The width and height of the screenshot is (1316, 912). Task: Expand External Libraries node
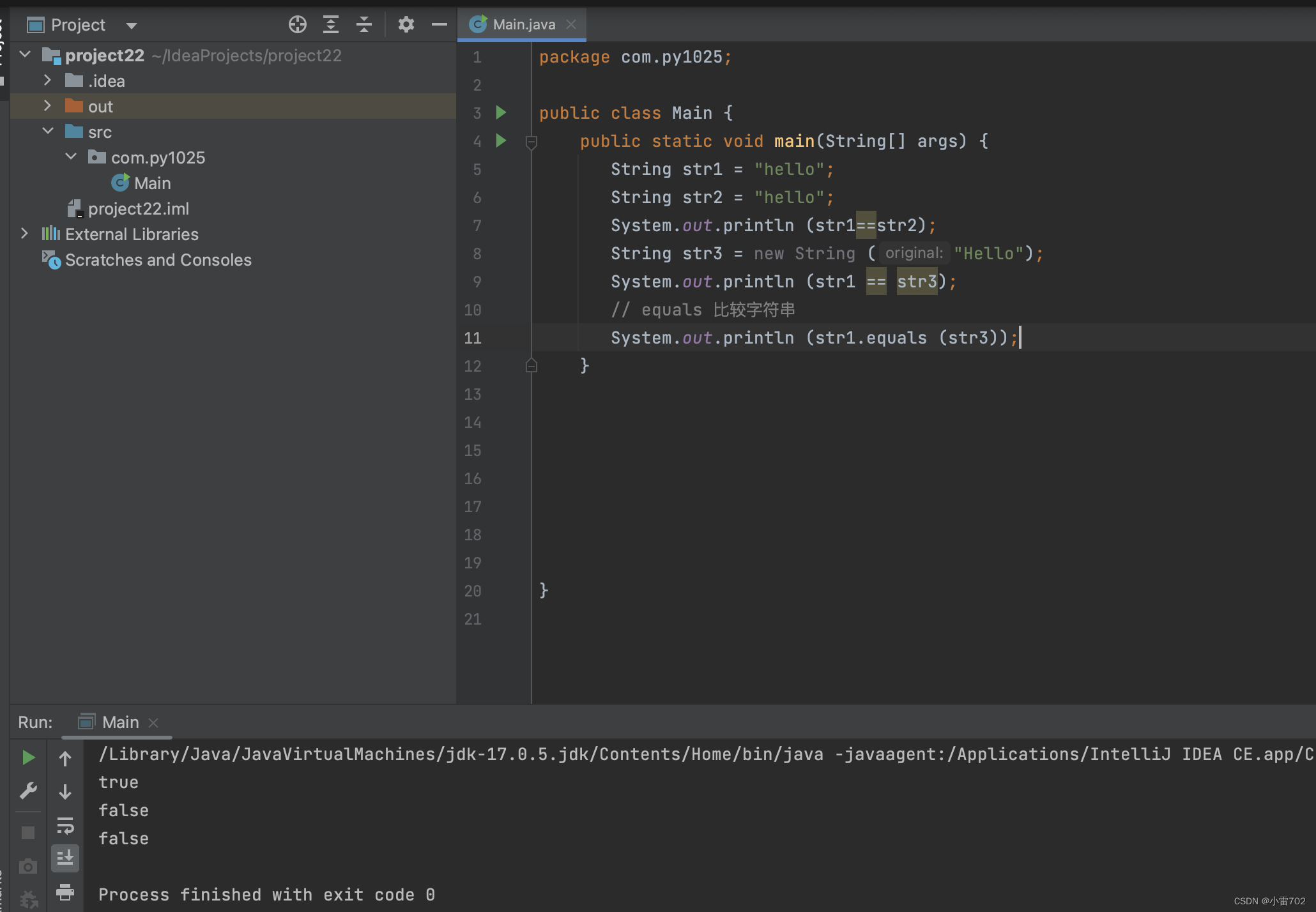(24, 234)
